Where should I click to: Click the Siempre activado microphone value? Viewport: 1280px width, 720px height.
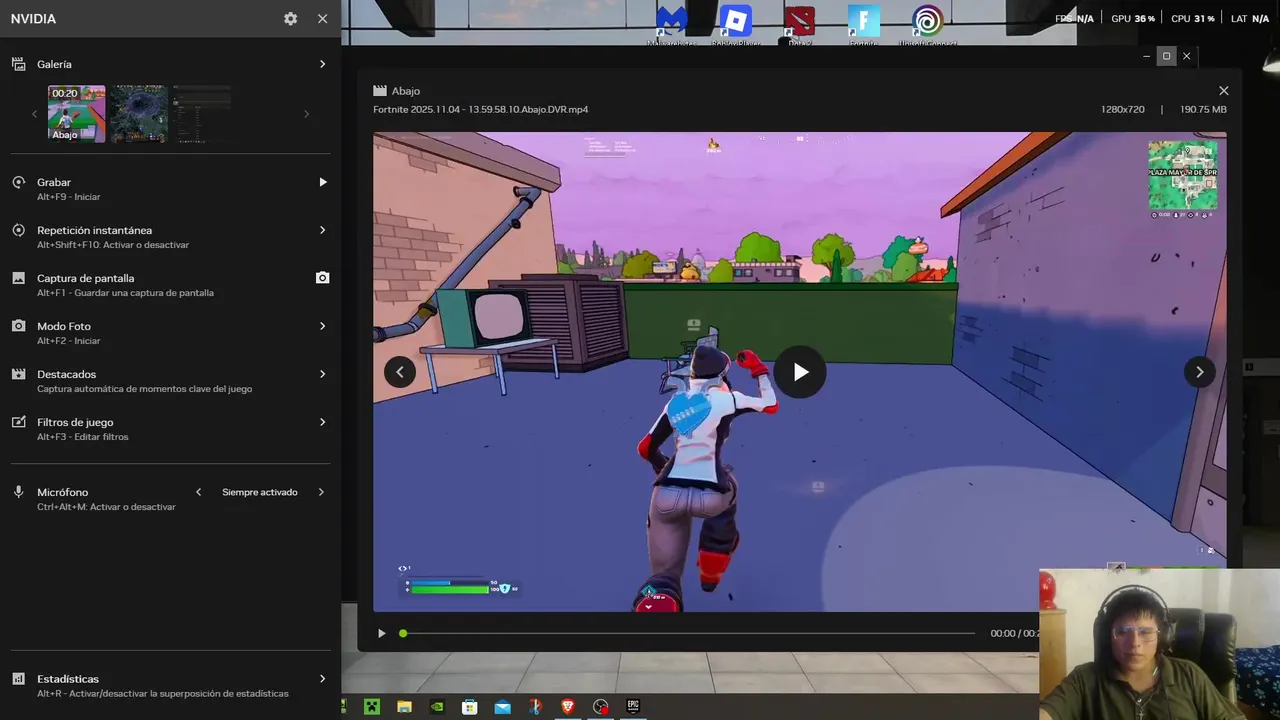[x=260, y=492]
